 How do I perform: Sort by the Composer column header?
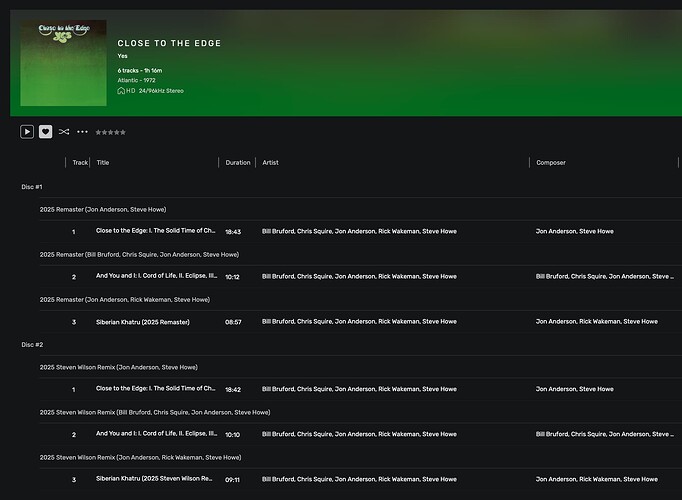(x=551, y=163)
